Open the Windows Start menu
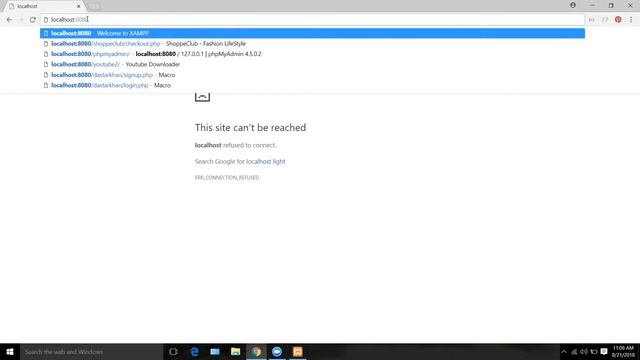This screenshot has width=640, height=360. 10,352
